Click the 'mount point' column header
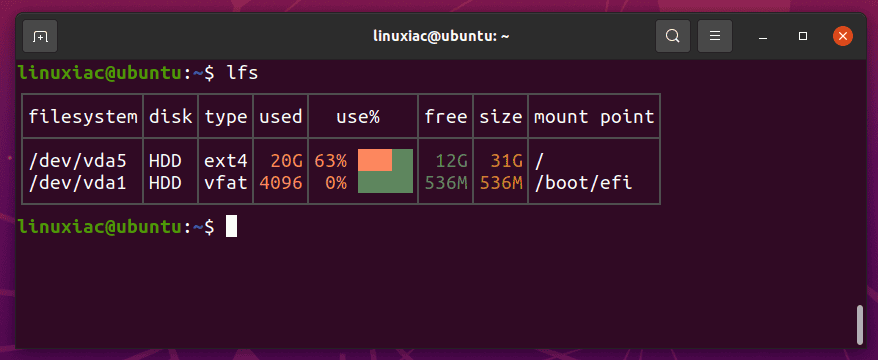This screenshot has height=360, width=878. coord(594,117)
